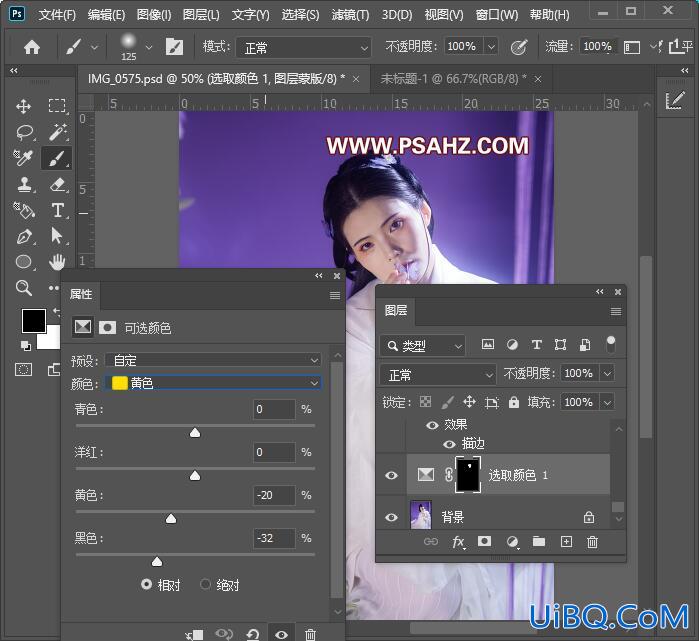Select the Rectangular Marquee tool
Screen dimensions: 699x641
pos(57,106)
